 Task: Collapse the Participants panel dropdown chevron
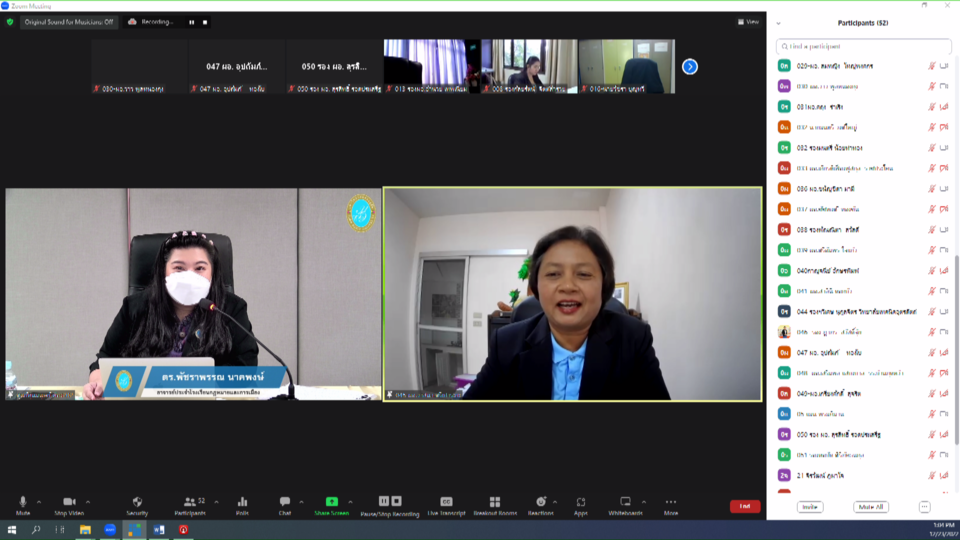pos(779,23)
